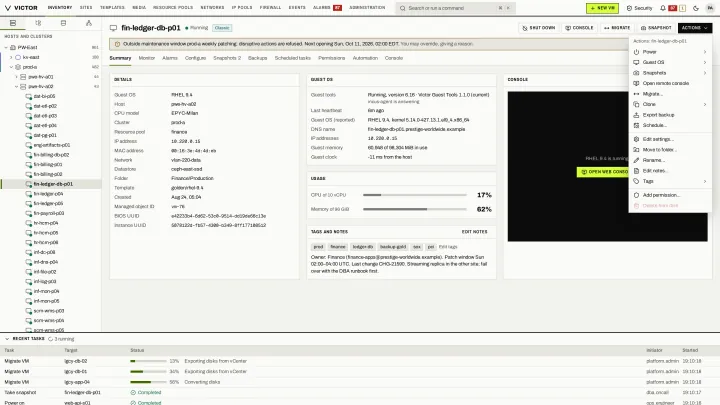This screenshot has width=720, height=405.
Task: Click the lgcy-app-04 migration progress bar
Action: 148,382
